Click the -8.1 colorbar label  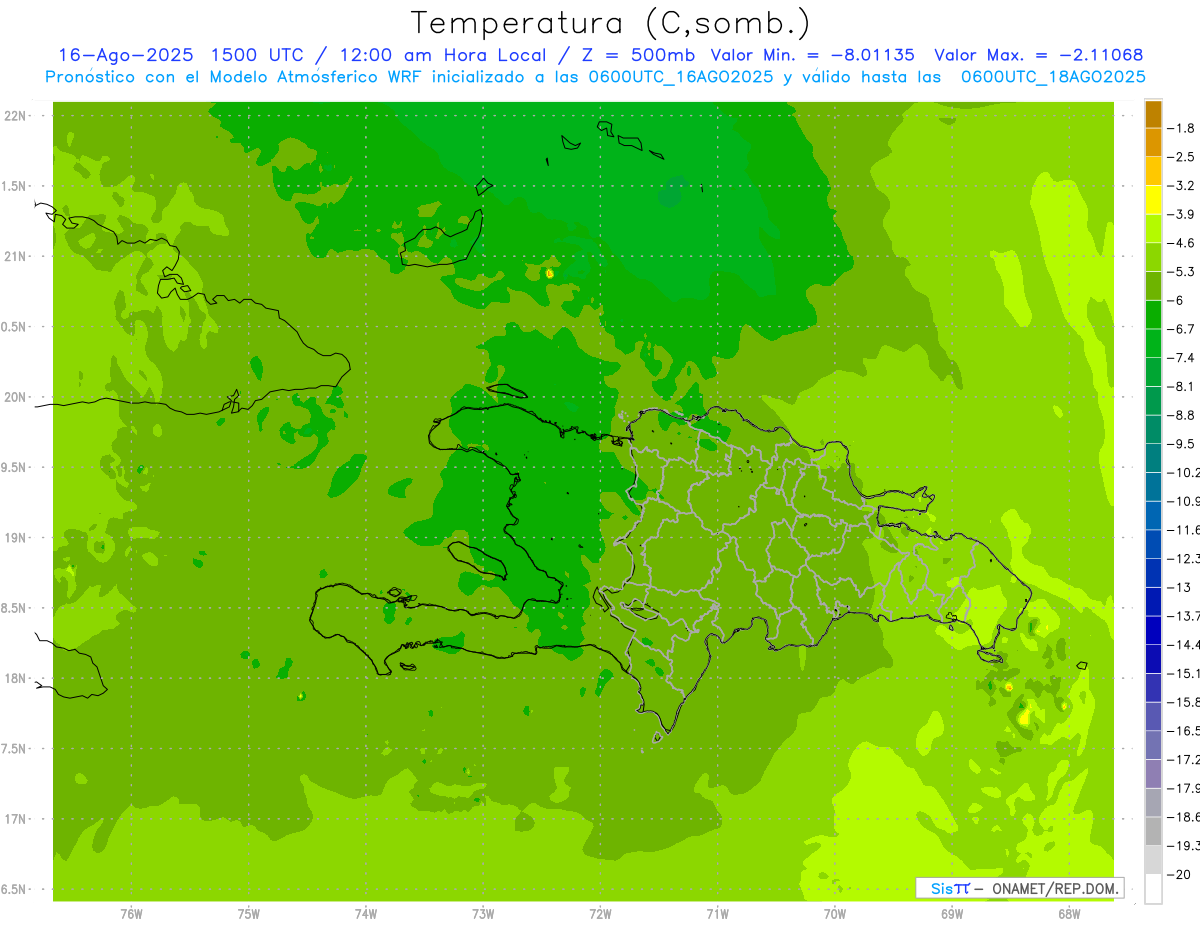pyautogui.click(x=1181, y=386)
